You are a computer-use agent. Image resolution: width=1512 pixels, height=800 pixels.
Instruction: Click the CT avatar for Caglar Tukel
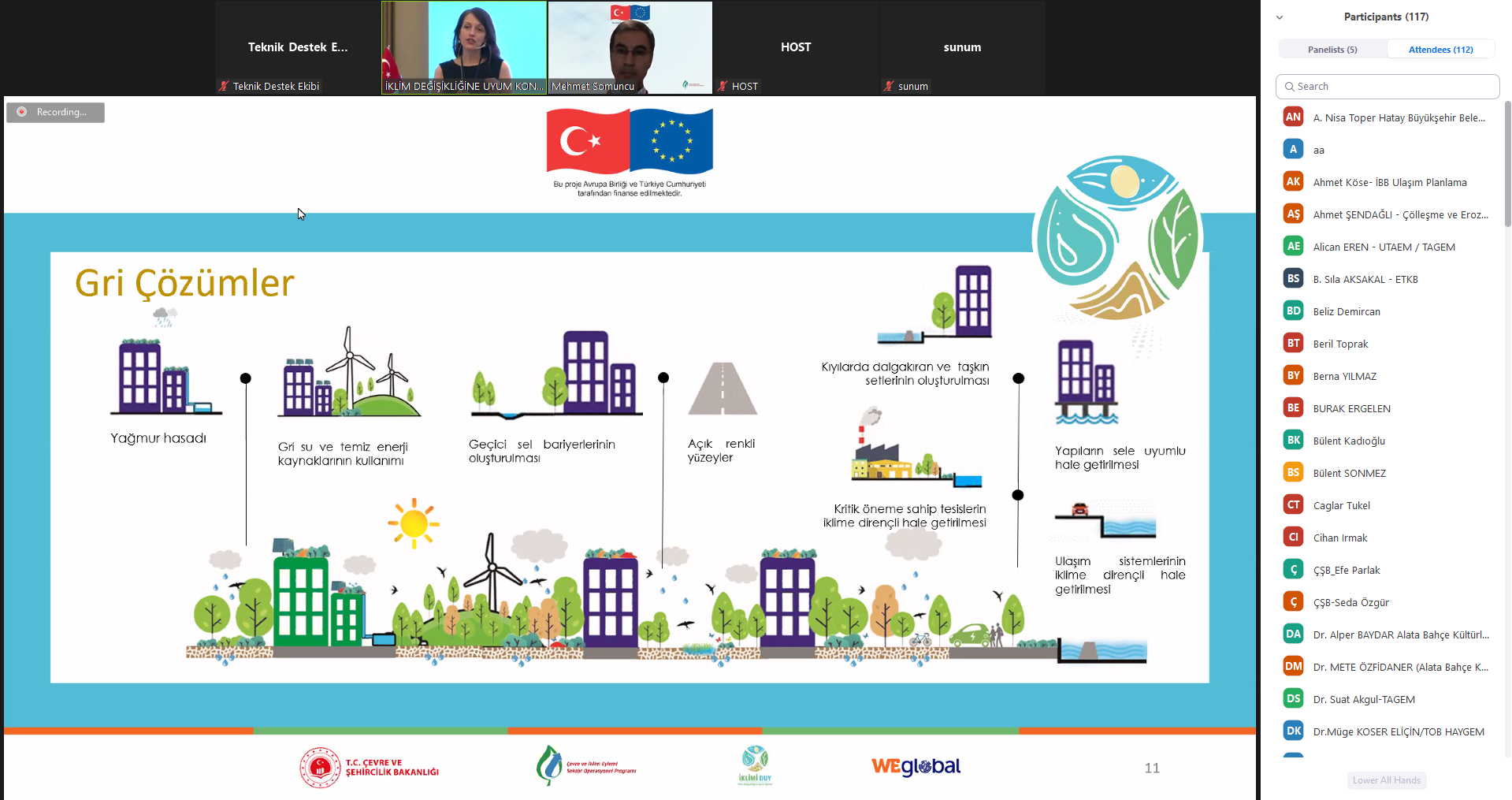click(1293, 505)
